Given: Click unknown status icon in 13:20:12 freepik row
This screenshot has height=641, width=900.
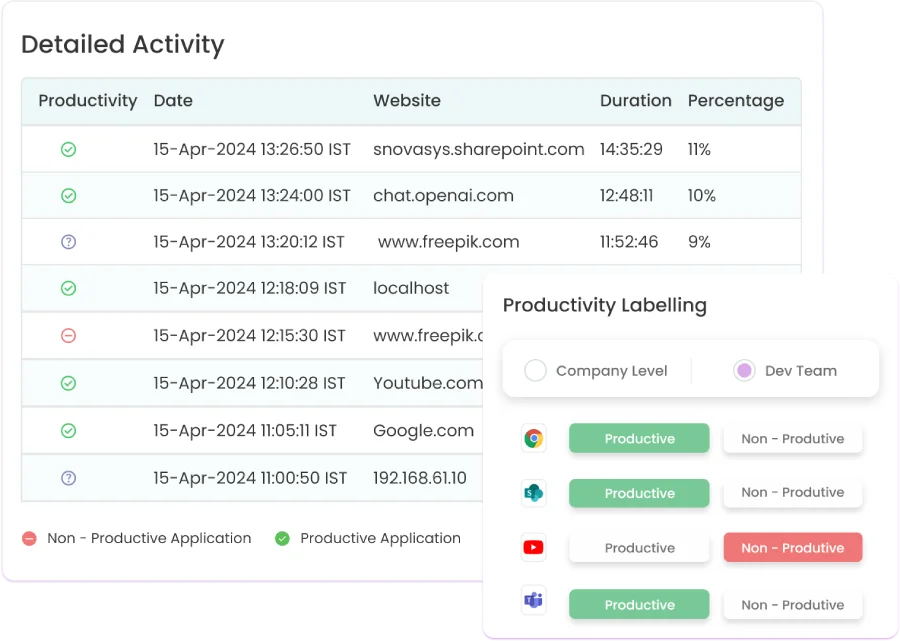Looking at the screenshot, I should pos(68,242).
